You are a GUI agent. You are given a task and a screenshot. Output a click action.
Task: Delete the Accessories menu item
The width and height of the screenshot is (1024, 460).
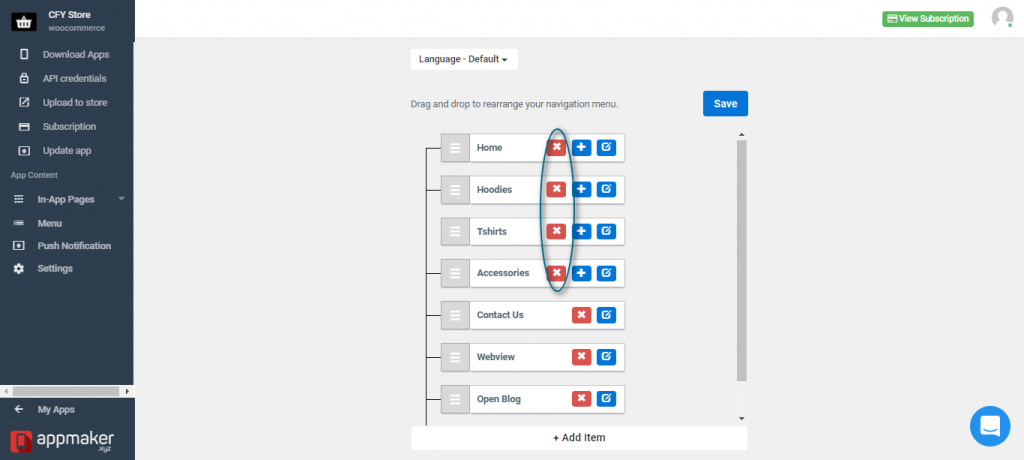[556, 273]
